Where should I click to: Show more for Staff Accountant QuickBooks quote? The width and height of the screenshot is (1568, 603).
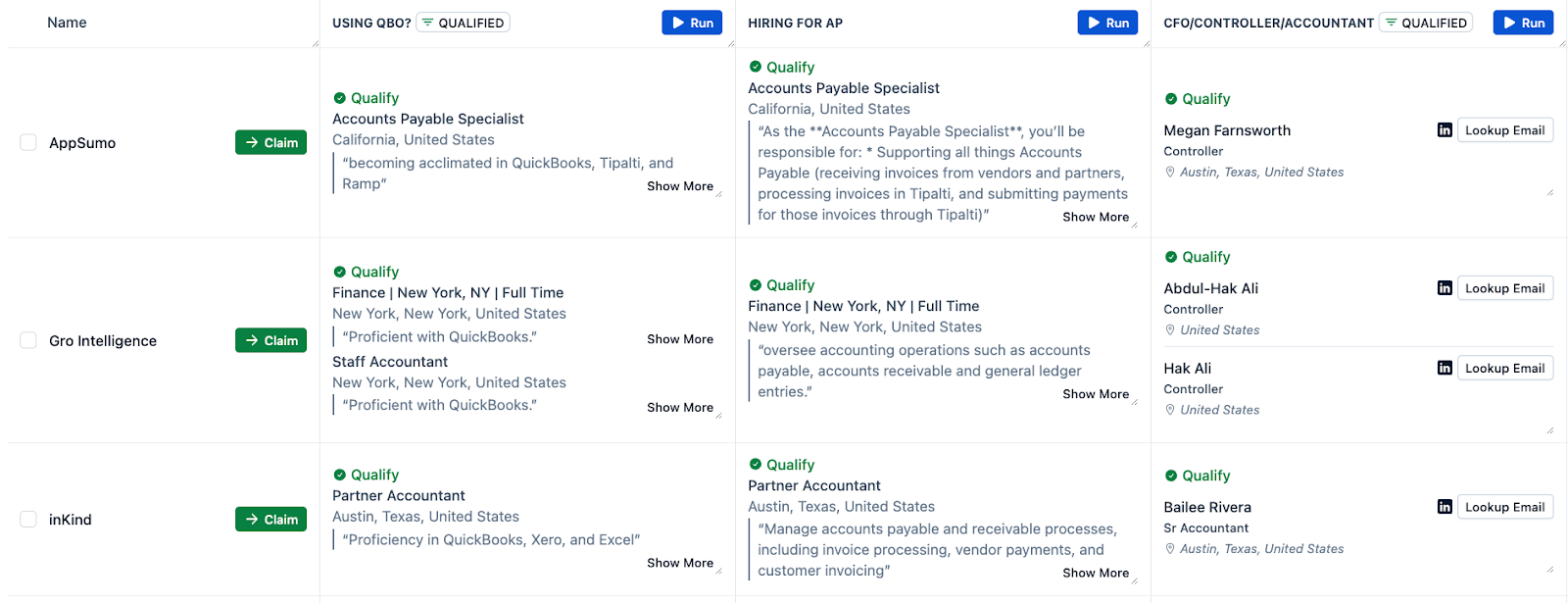pos(680,408)
